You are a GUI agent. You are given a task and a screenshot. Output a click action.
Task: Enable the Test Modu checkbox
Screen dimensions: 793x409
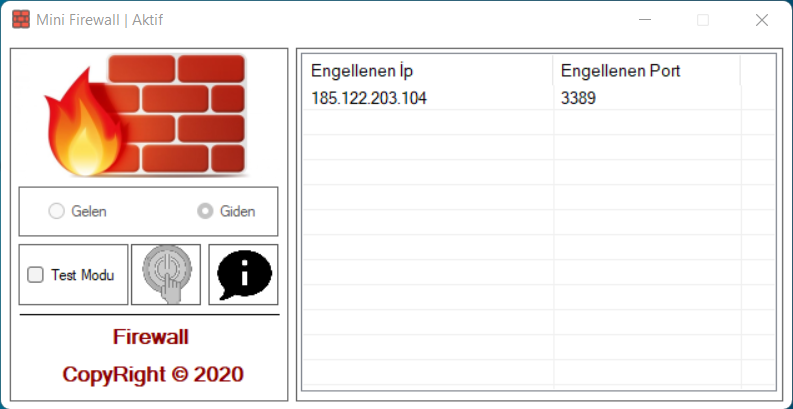(x=35, y=275)
